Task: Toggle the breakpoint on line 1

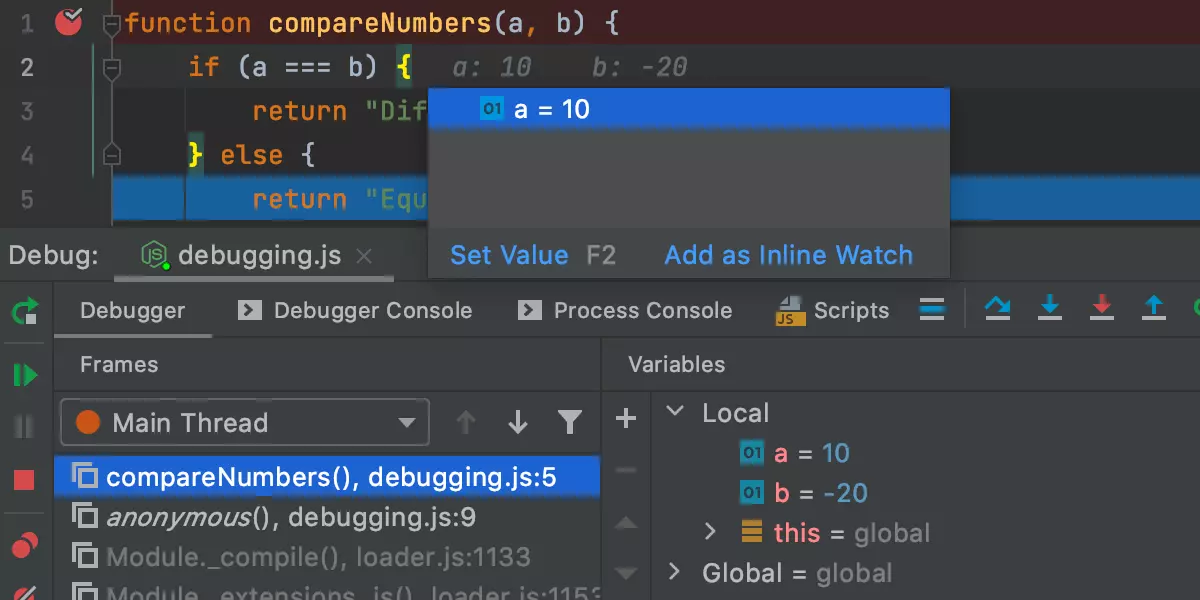Action: [x=67, y=22]
